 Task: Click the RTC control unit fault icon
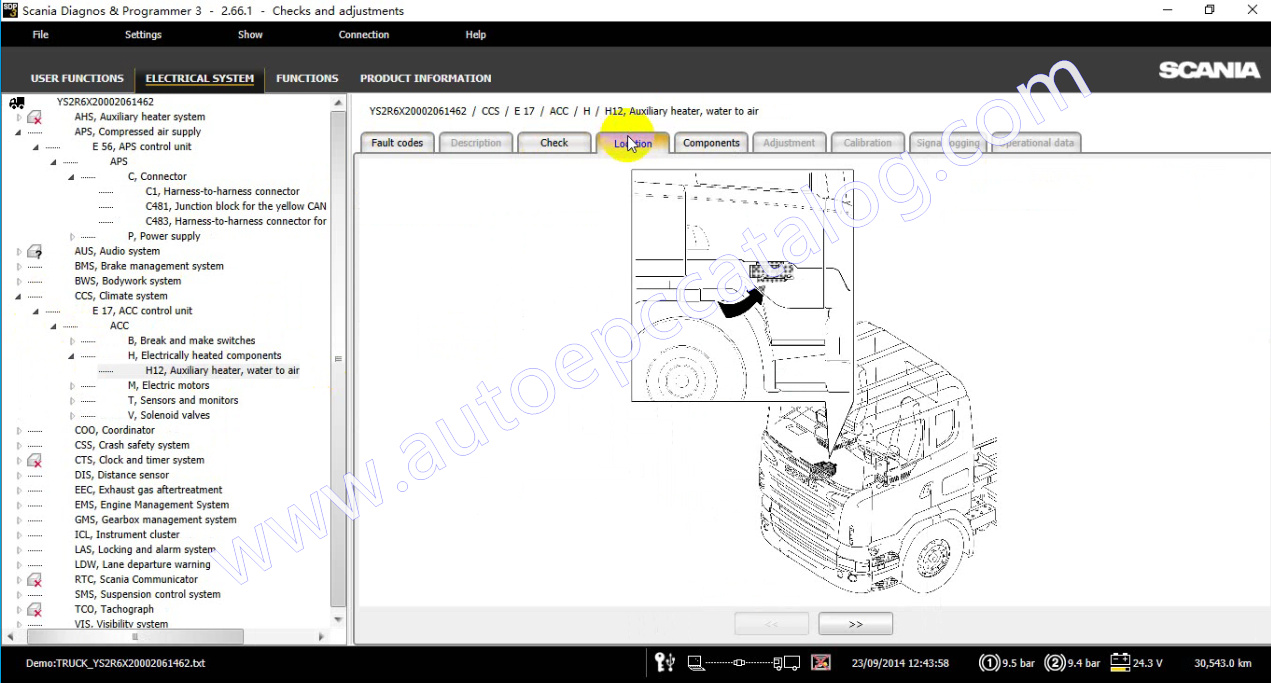34,580
